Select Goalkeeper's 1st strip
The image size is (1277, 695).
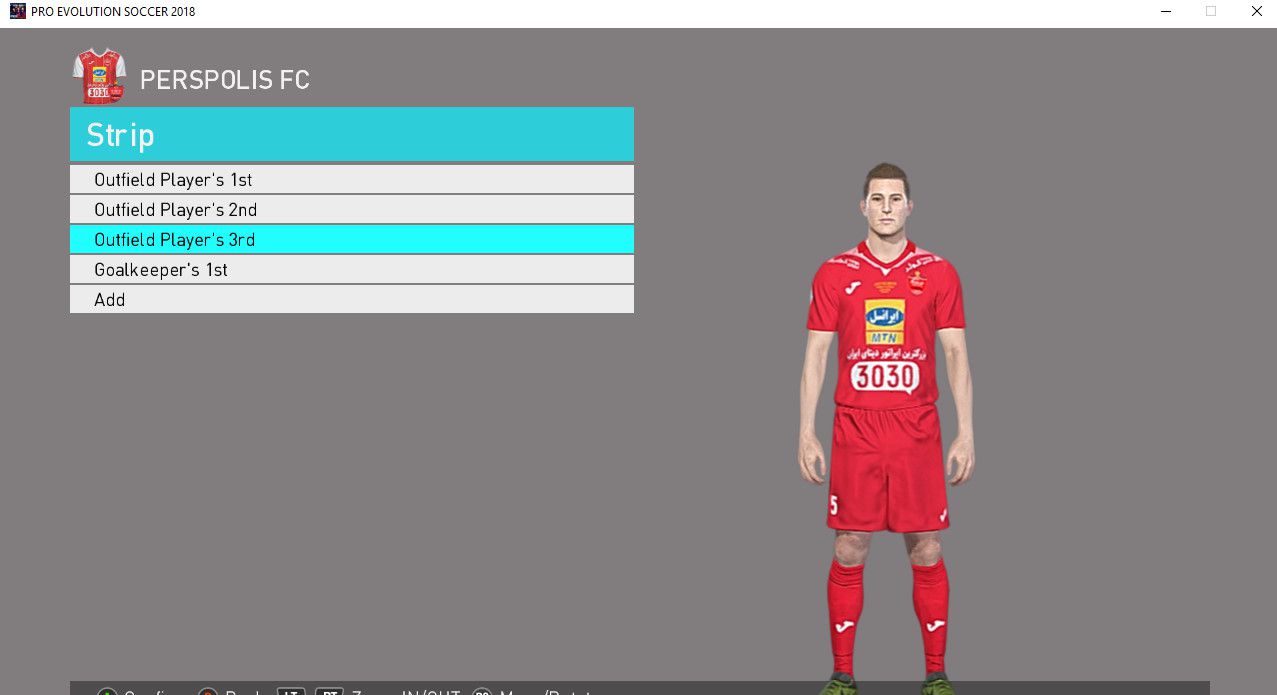click(351, 270)
